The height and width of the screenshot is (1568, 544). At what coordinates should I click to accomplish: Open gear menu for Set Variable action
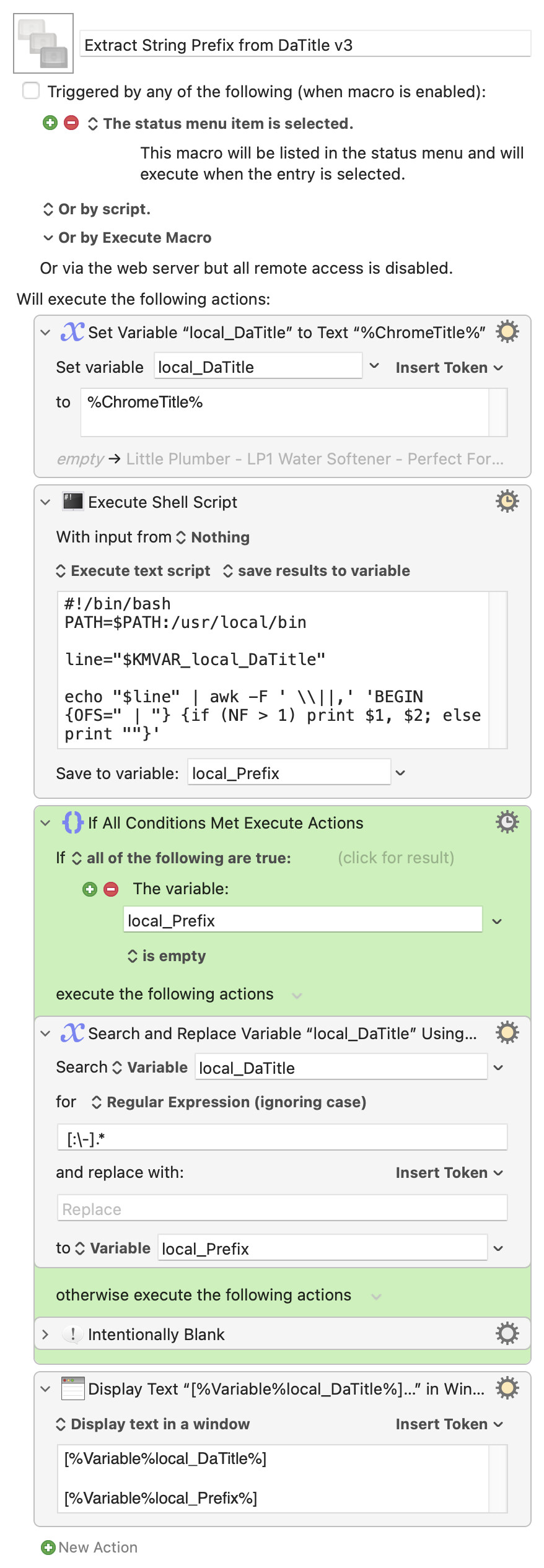tap(507, 332)
